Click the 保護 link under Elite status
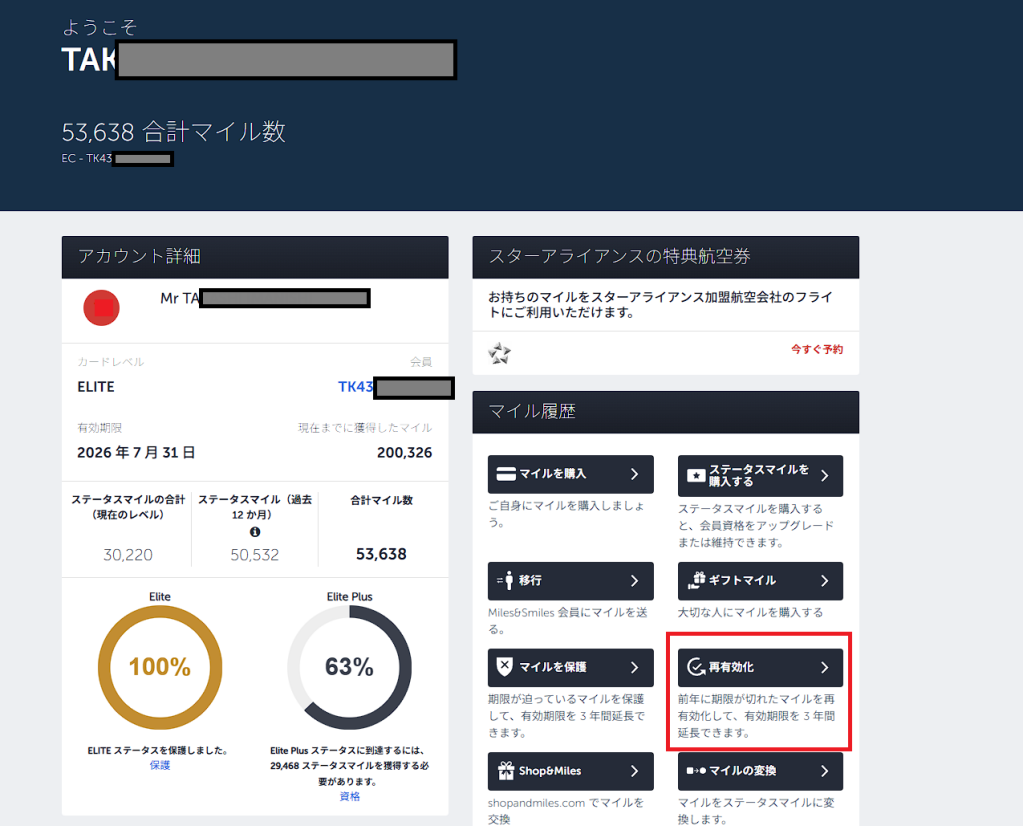The width and height of the screenshot is (1023, 826). 160,765
